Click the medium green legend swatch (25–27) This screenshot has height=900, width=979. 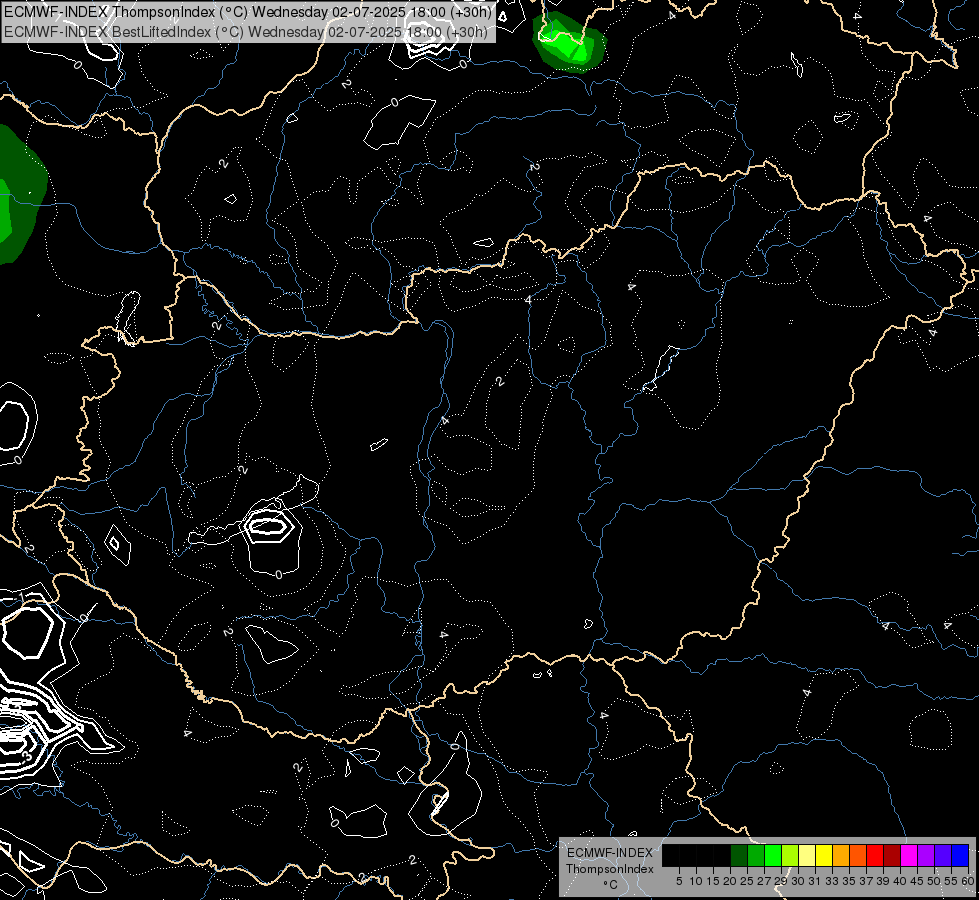756,855
